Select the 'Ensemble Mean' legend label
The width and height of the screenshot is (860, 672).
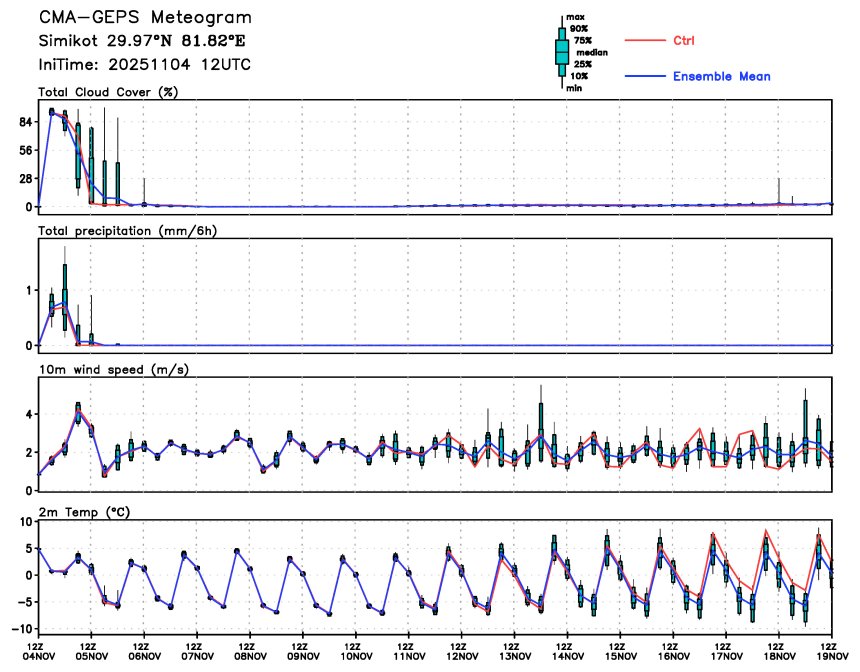[x=721, y=77]
